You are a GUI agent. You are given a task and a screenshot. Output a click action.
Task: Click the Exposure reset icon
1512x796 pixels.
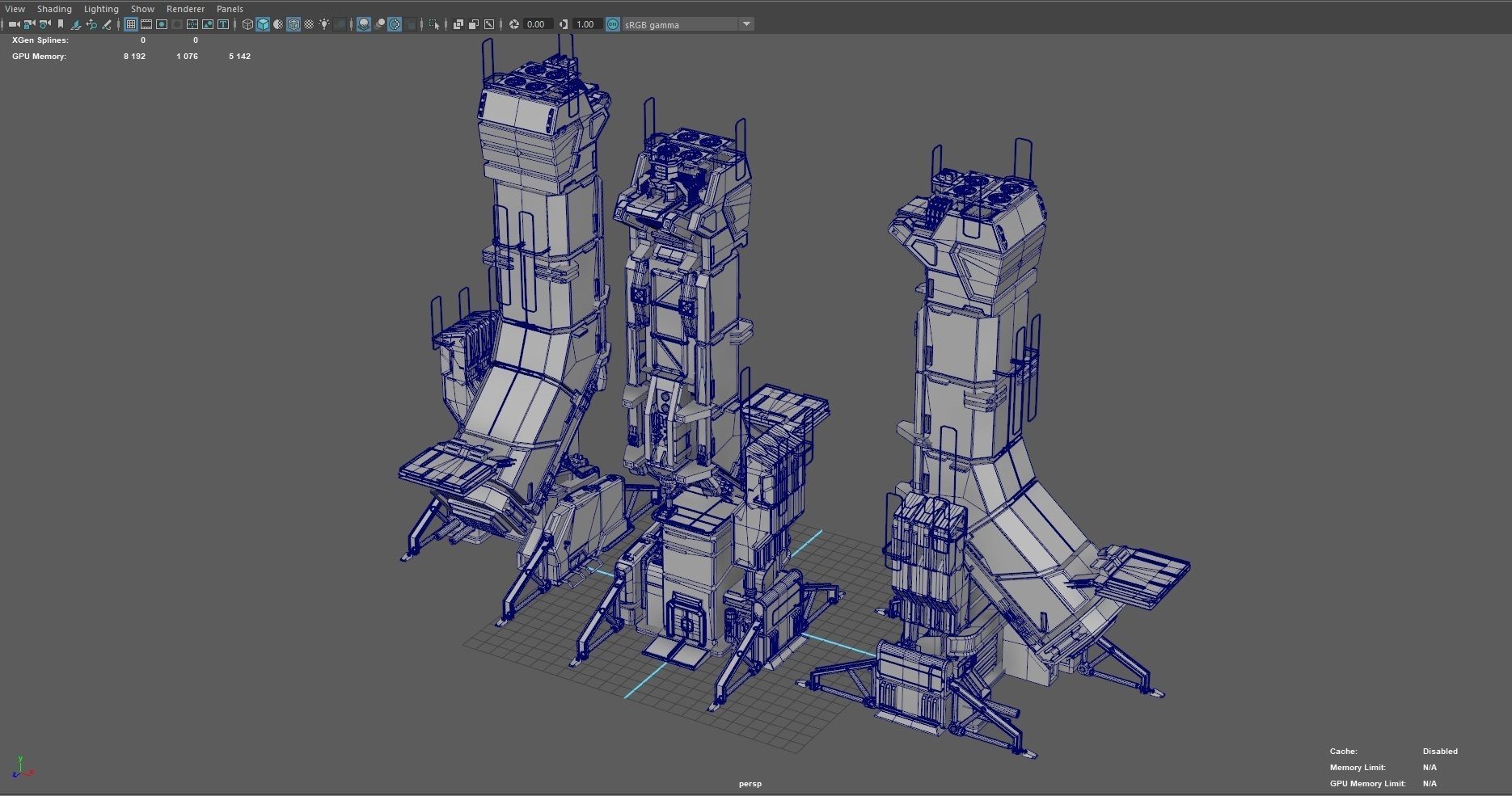(x=513, y=24)
